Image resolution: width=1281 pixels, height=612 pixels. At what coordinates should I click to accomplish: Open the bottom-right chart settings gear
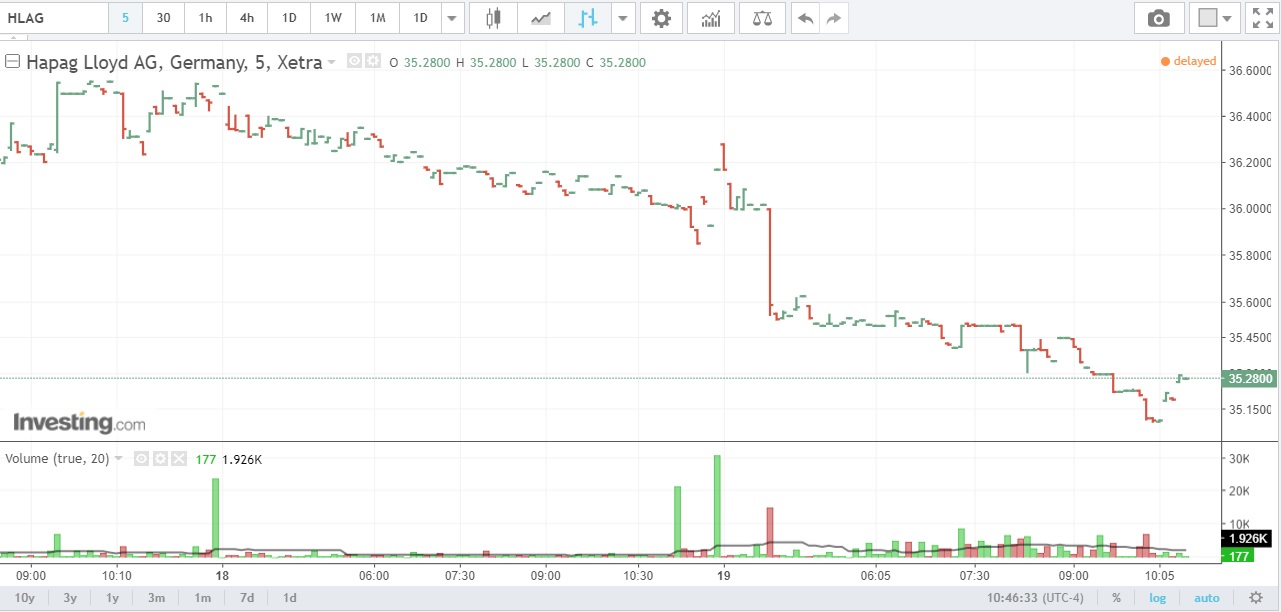tap(1257, 598)
